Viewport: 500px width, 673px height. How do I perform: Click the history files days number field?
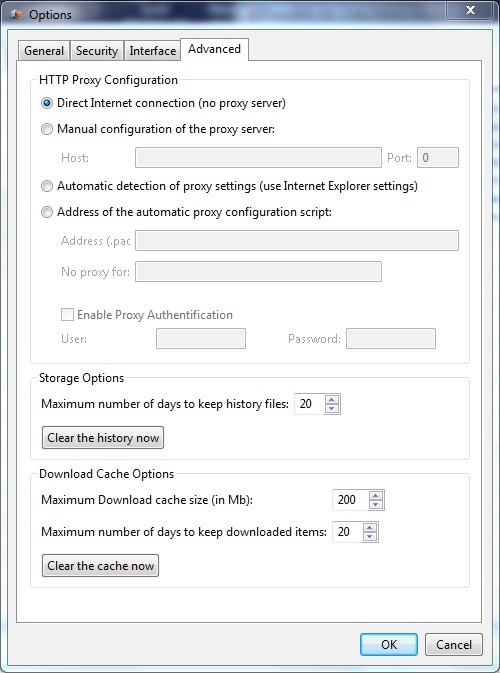[309, 404]
